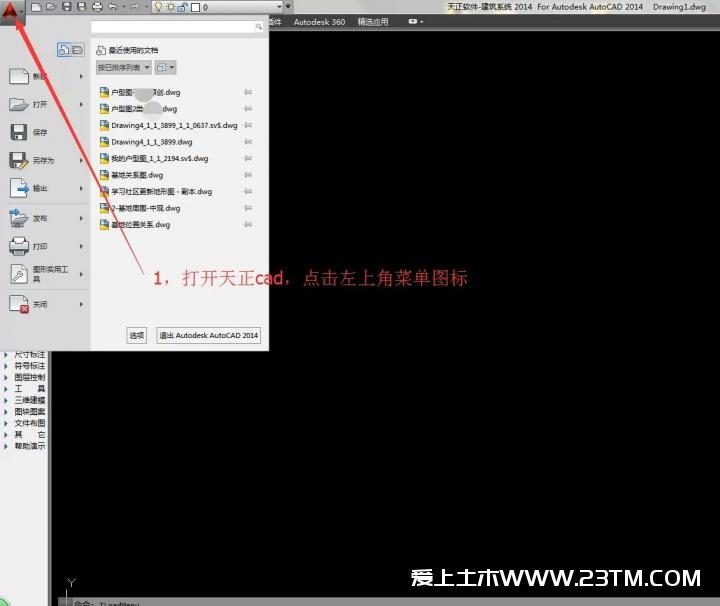Open recent file Drawing4_1_1_3899_1_1_0637.sv$.dwg
The width and height of the screenshot is (720, 606).
click(x=169, y=125)
